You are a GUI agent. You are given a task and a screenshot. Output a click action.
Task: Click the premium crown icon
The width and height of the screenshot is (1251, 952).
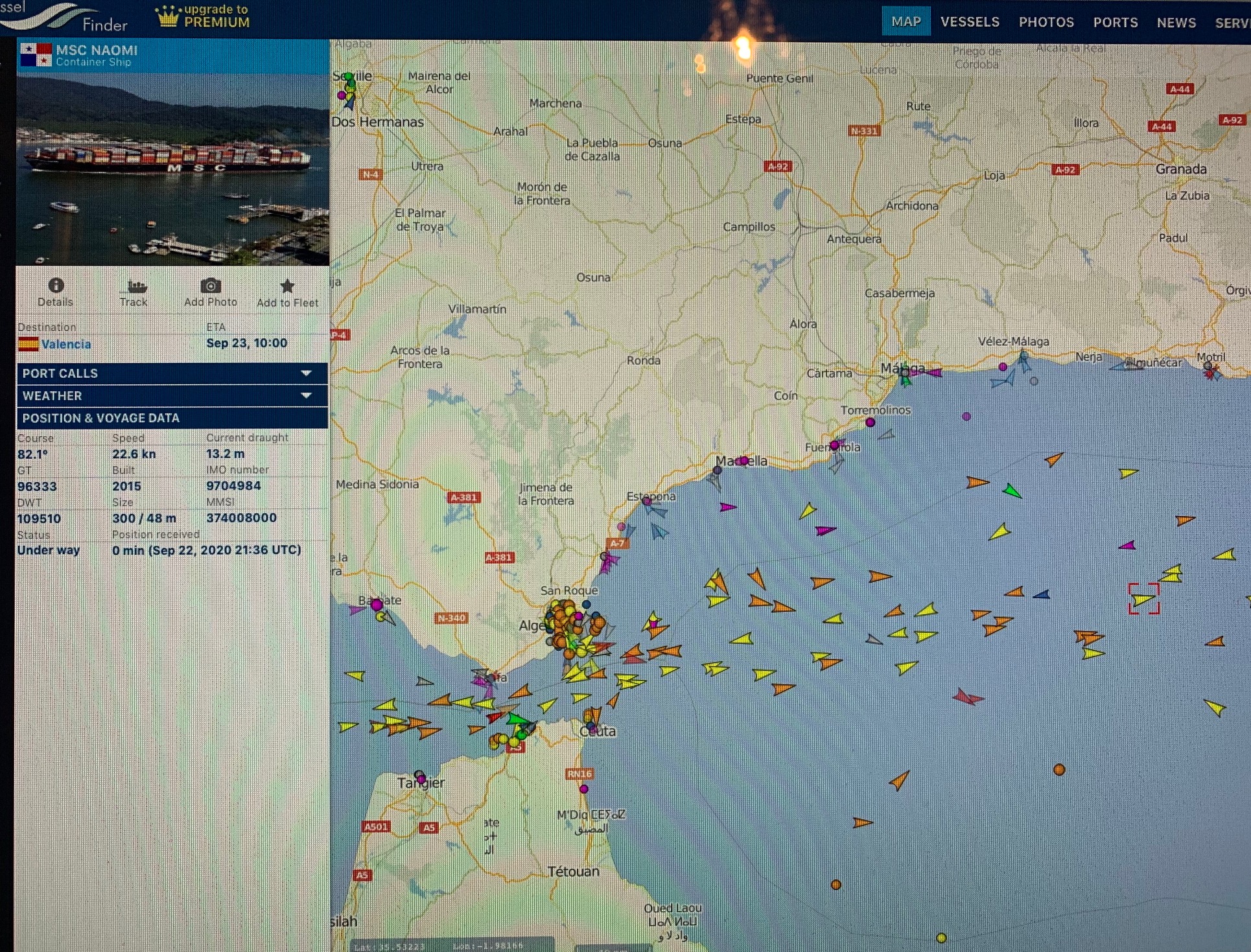(x=168, y=17)
